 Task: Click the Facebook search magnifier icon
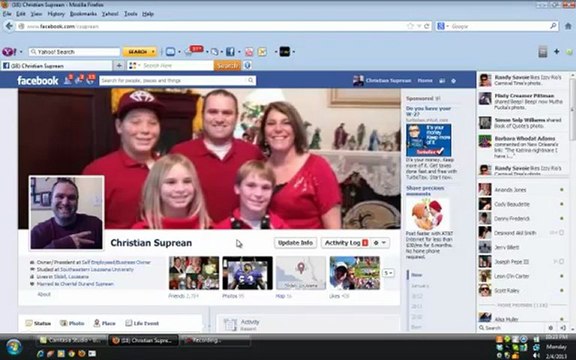(251, 80)
